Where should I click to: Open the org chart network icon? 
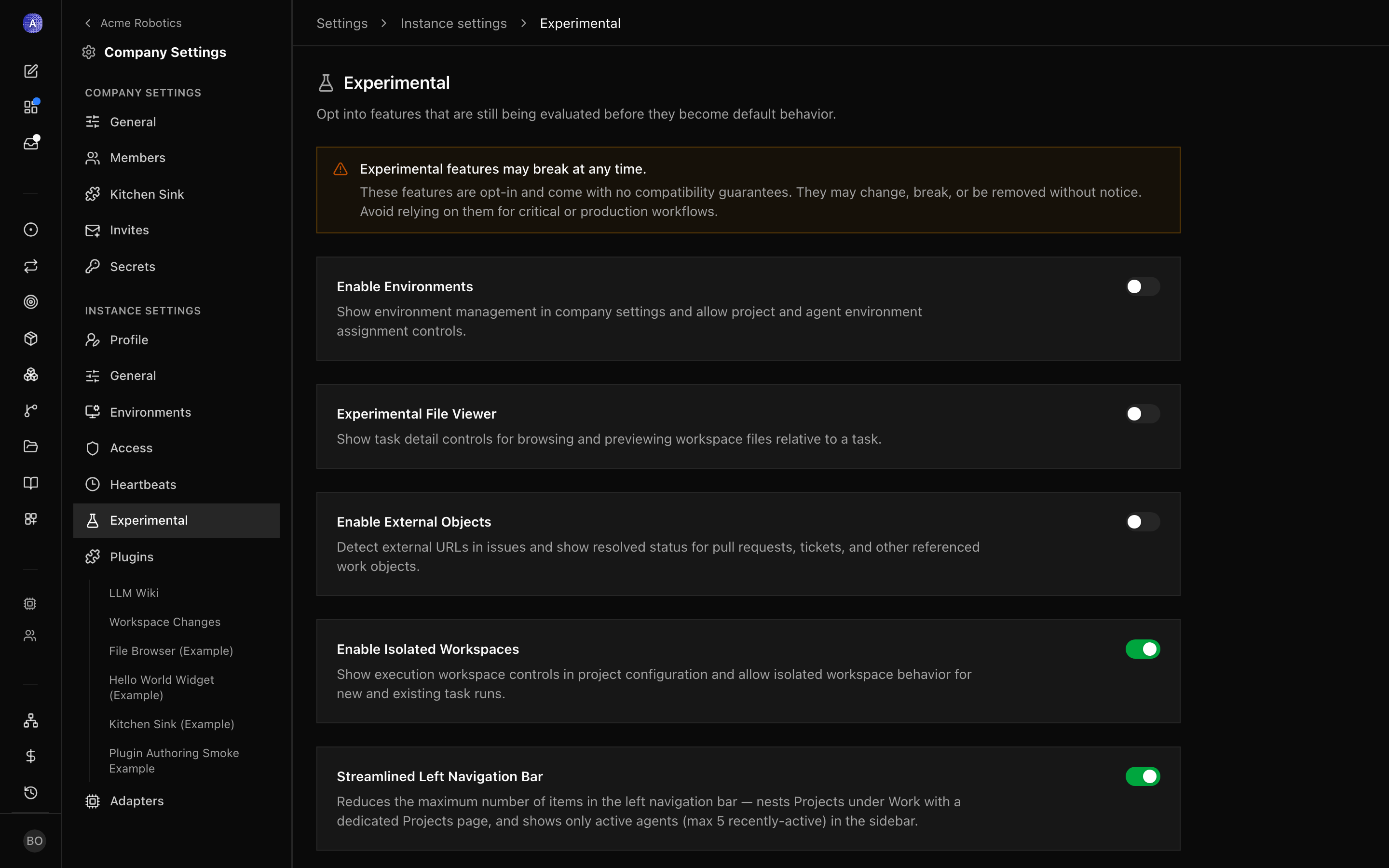click(x=31, y=720)
